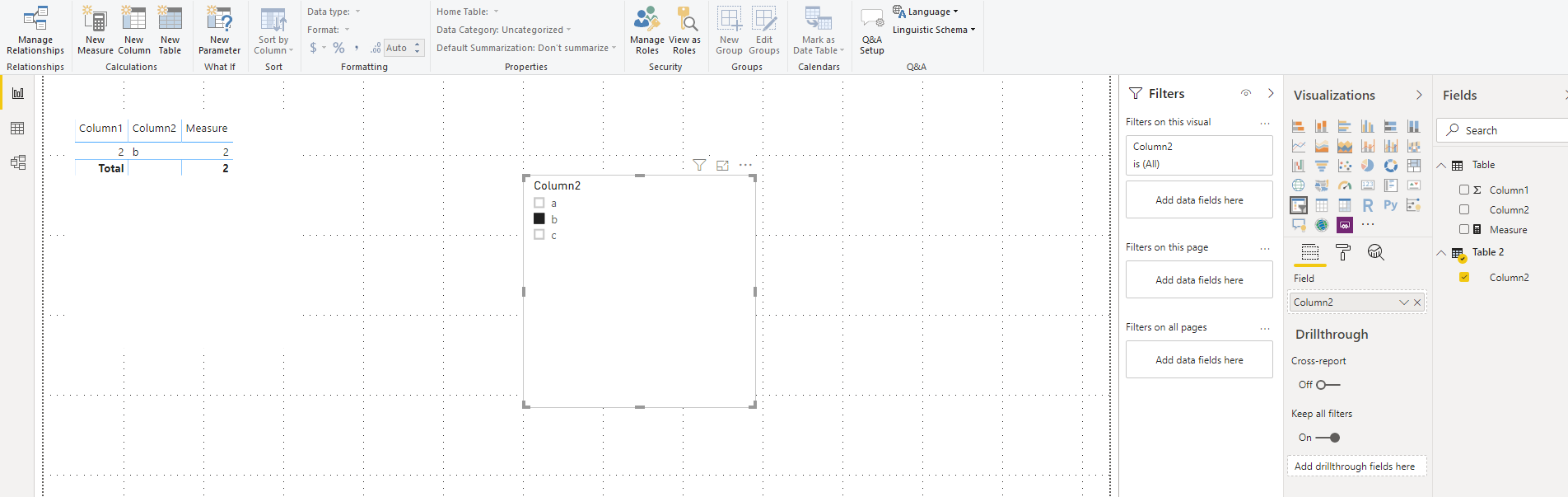
Task: Click the Column2 is (All) filter card
Action: coord(1199,155)
